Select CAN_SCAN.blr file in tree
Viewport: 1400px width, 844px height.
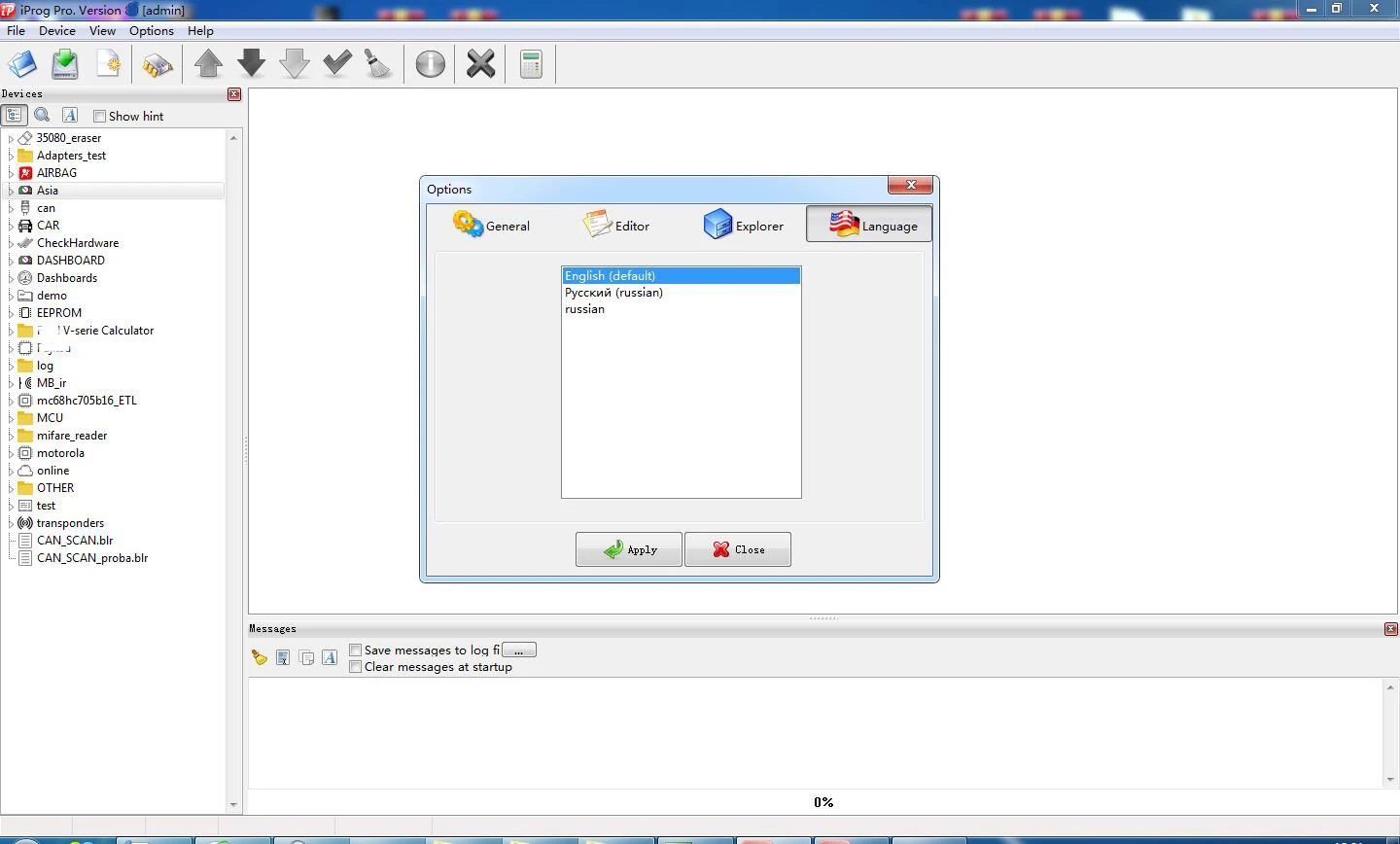coord(75,541)
